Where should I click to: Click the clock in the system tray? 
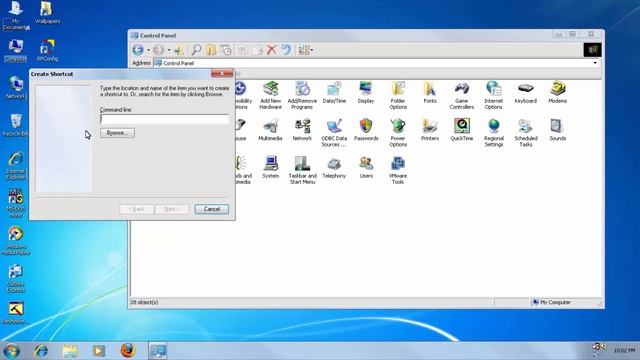624,351
